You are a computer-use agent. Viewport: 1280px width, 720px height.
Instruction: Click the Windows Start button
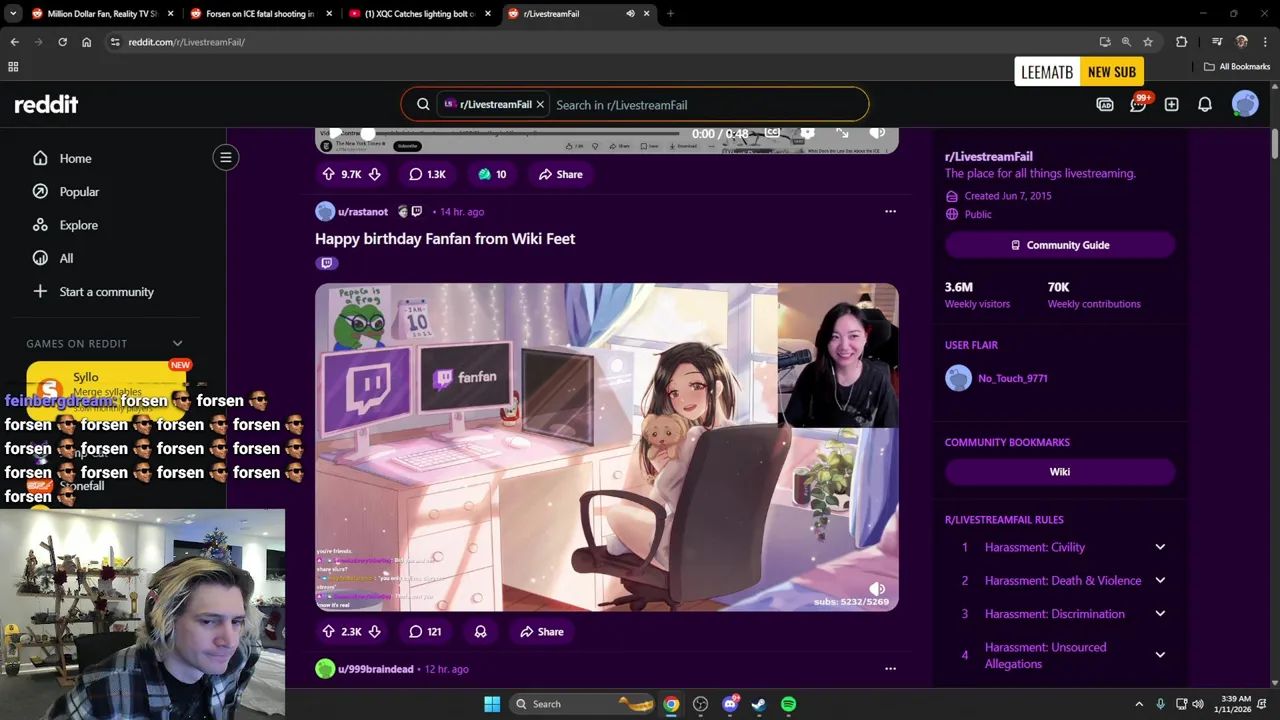point(492,704)
